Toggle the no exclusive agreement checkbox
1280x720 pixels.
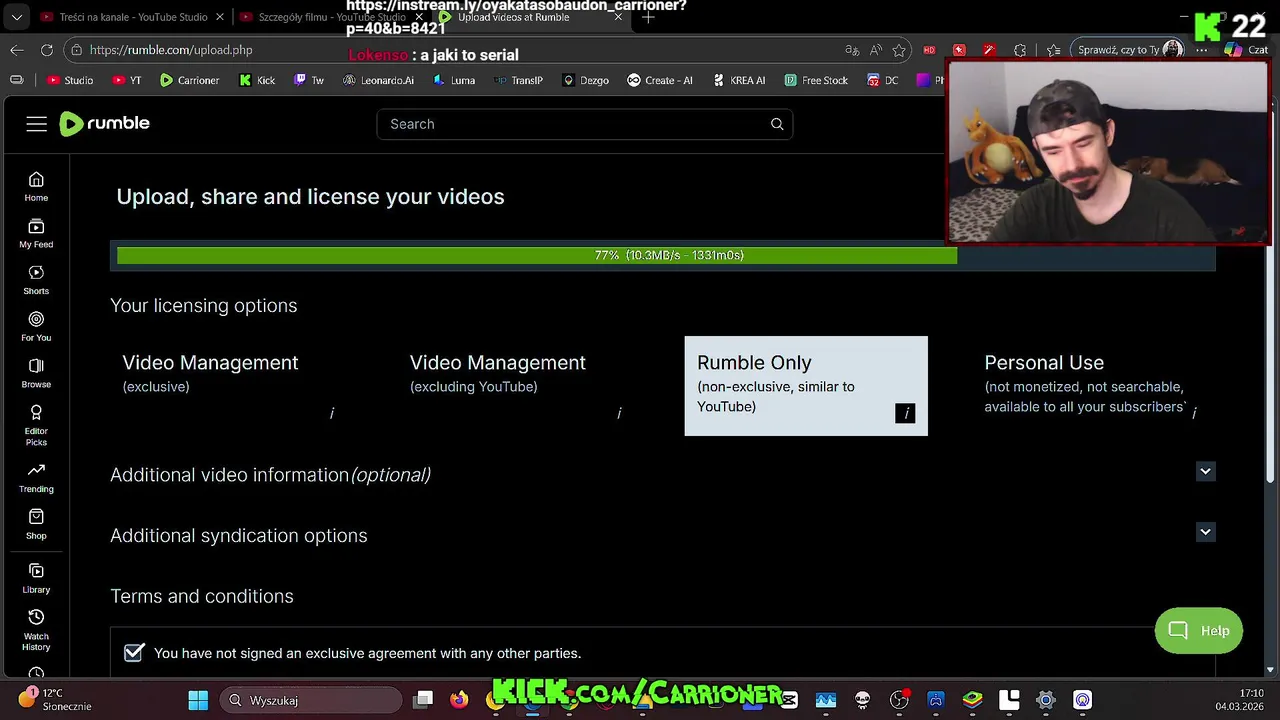click(x=134, y=653)
